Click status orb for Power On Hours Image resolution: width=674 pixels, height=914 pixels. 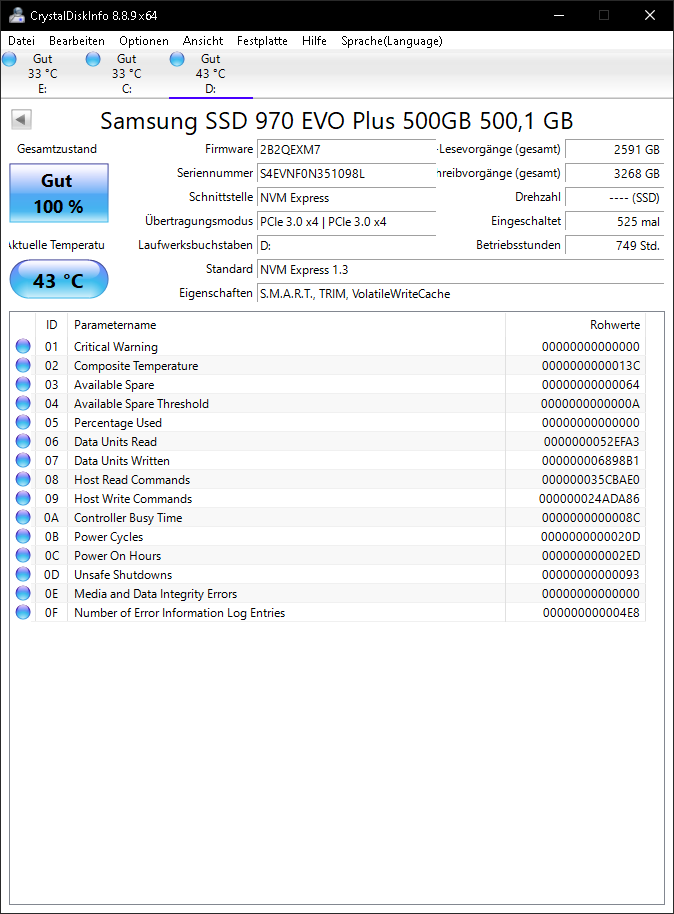(23, 555)
